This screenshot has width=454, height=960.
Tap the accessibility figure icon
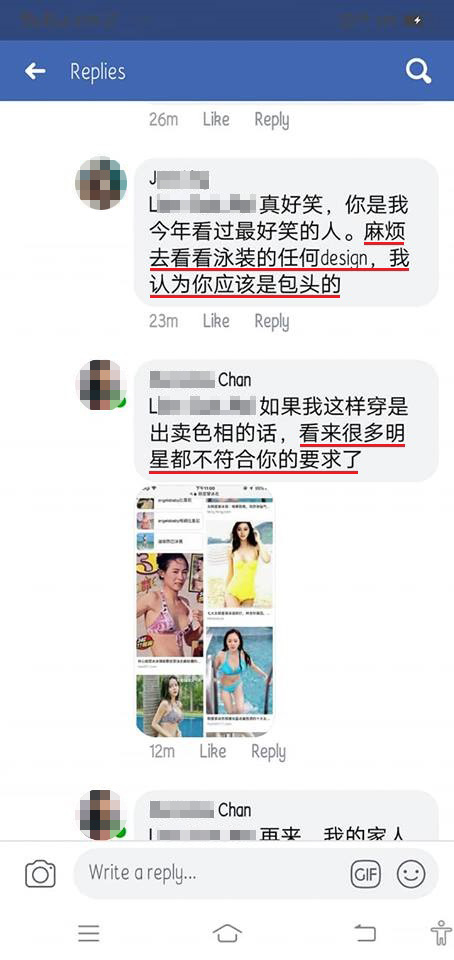click(x=441, y=932)
